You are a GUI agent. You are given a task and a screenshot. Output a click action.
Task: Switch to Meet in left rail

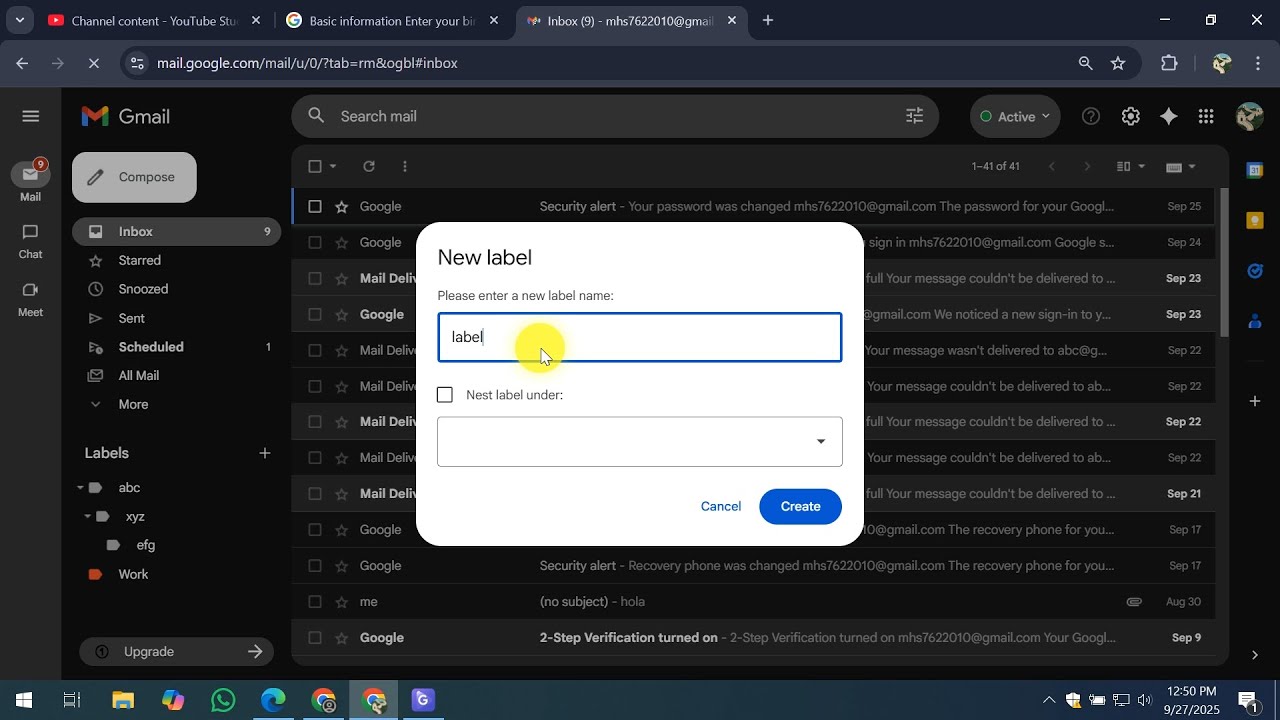pos(30,299)
